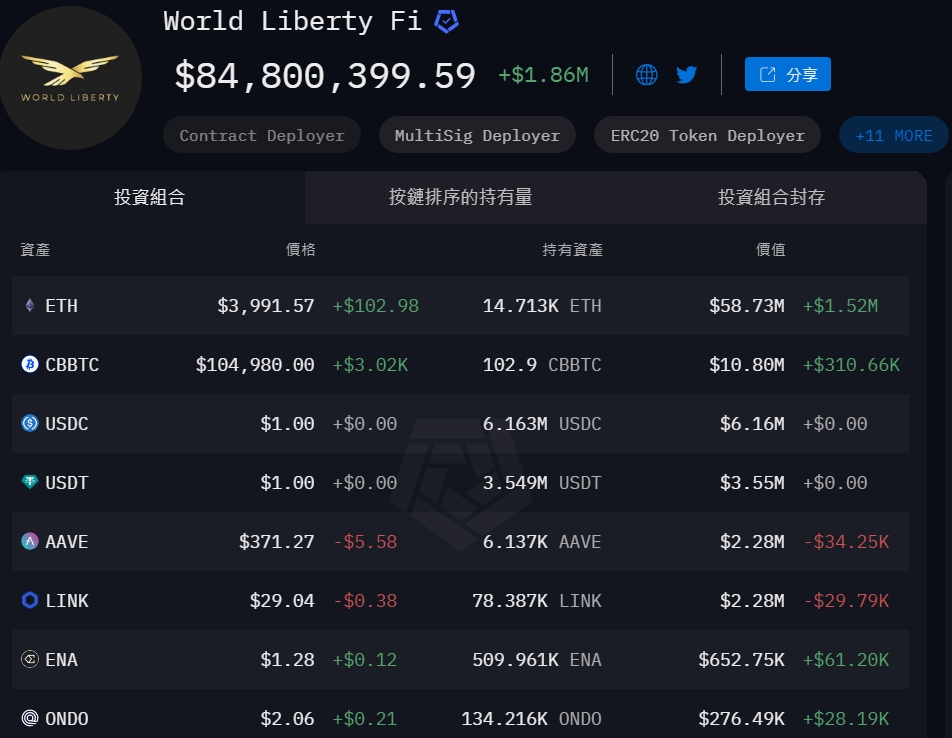Image resolution: width=952 pixels, height=738 pixels.
Task: Click the ETH value change +$1.52M
Action: (x=840, y=305)
